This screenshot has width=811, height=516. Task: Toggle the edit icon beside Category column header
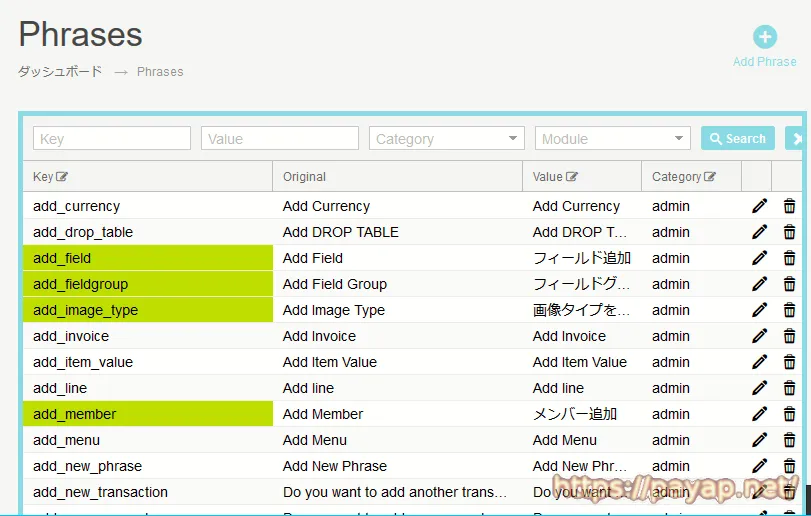710,177
